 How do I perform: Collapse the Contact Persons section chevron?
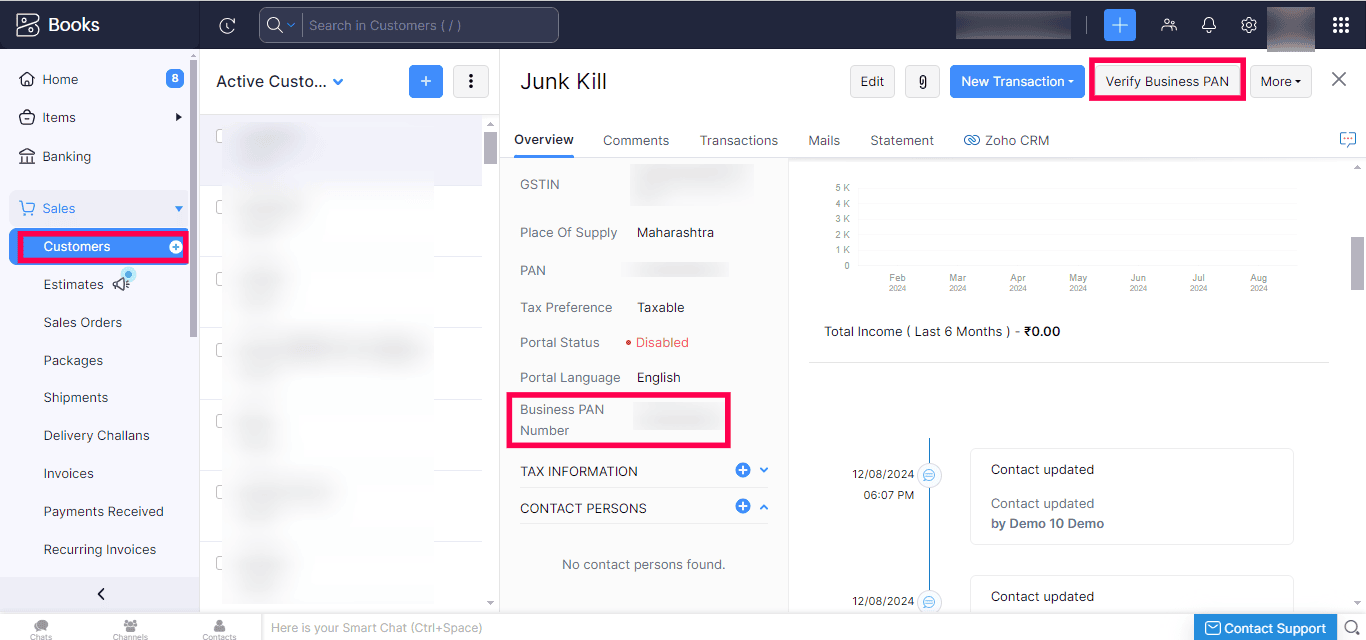[764, 507]
